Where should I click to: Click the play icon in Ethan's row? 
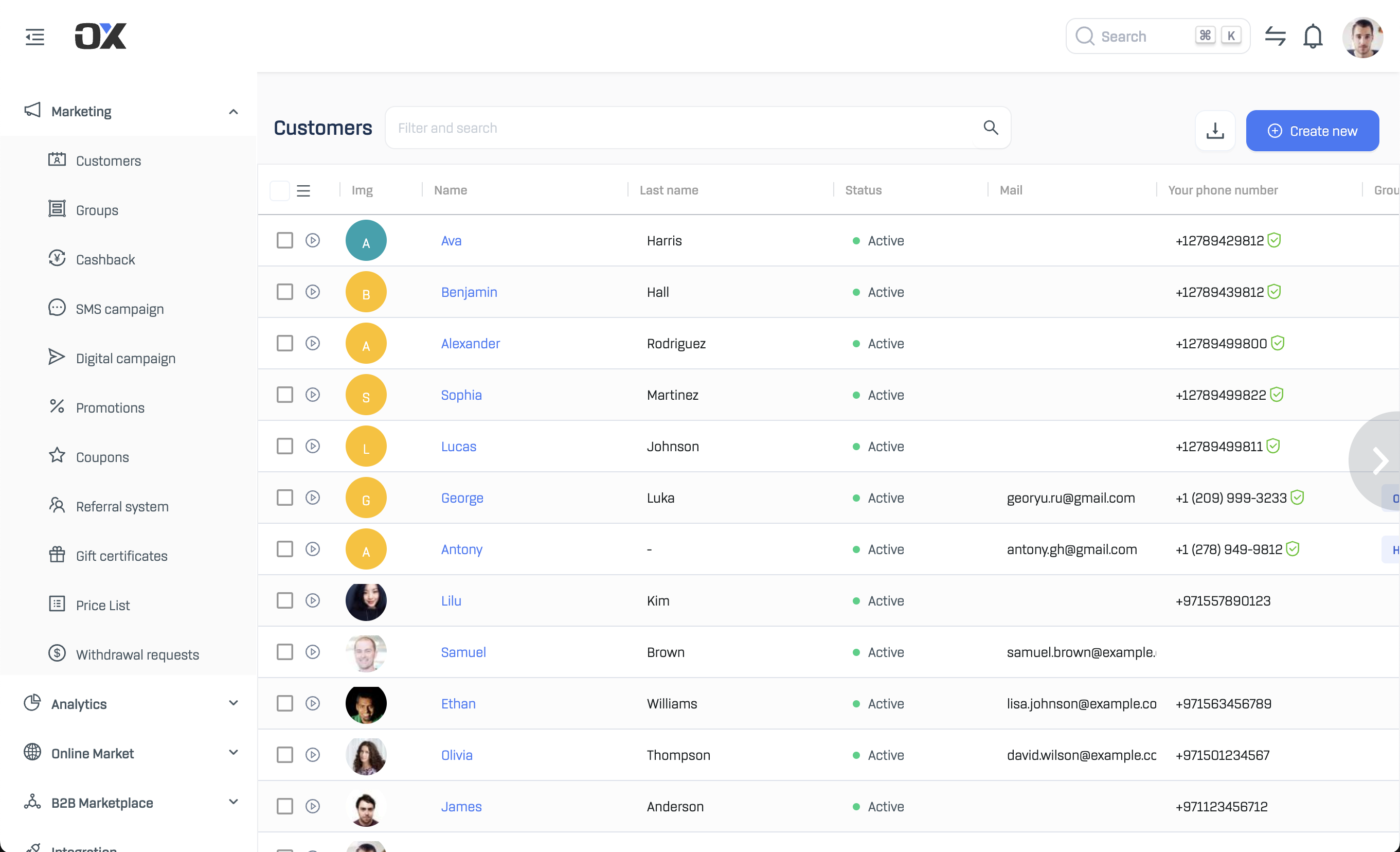pyautogui.click(x=313, y=704)
